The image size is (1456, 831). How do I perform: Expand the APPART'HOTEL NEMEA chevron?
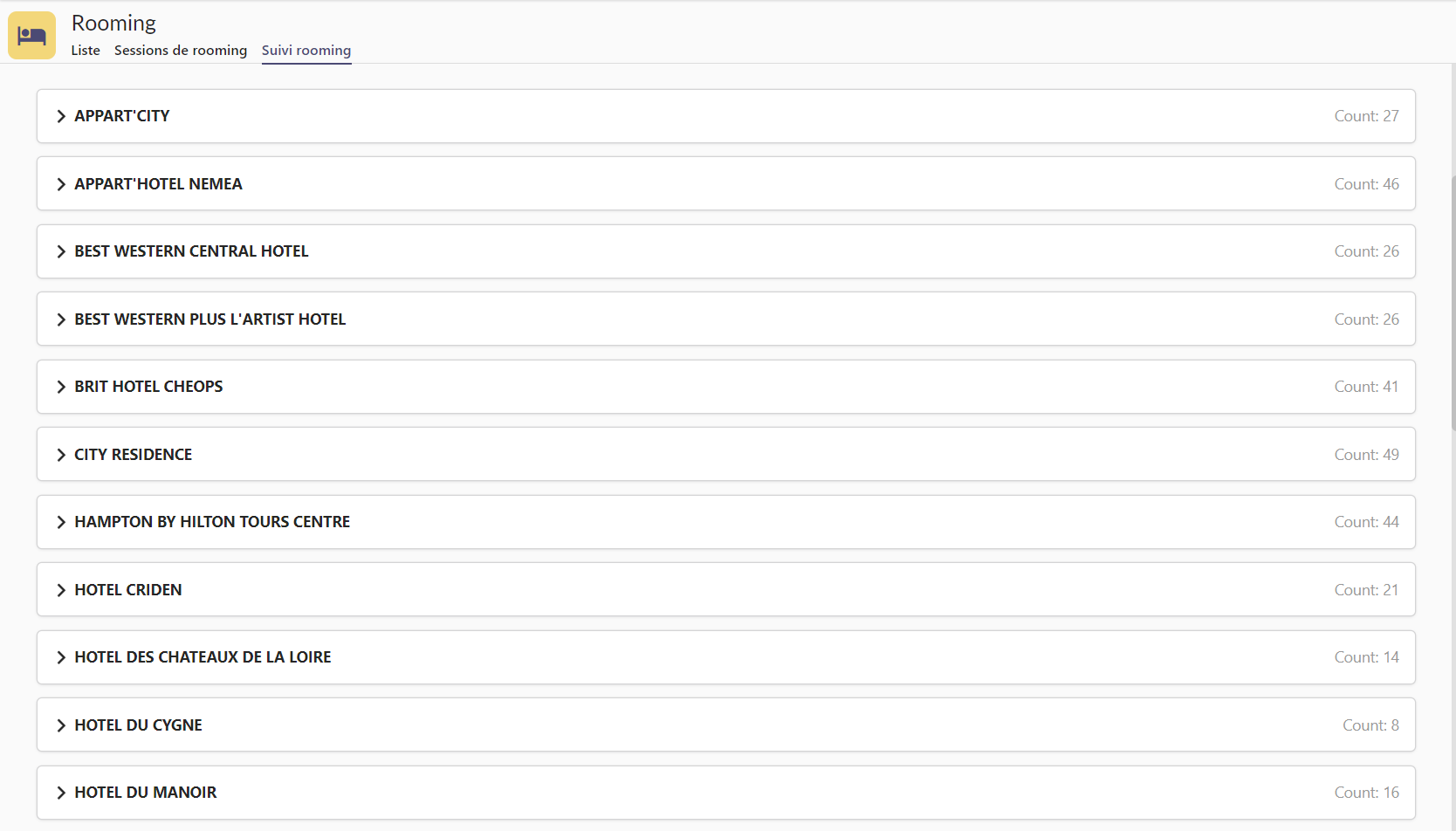coord(61,184)
